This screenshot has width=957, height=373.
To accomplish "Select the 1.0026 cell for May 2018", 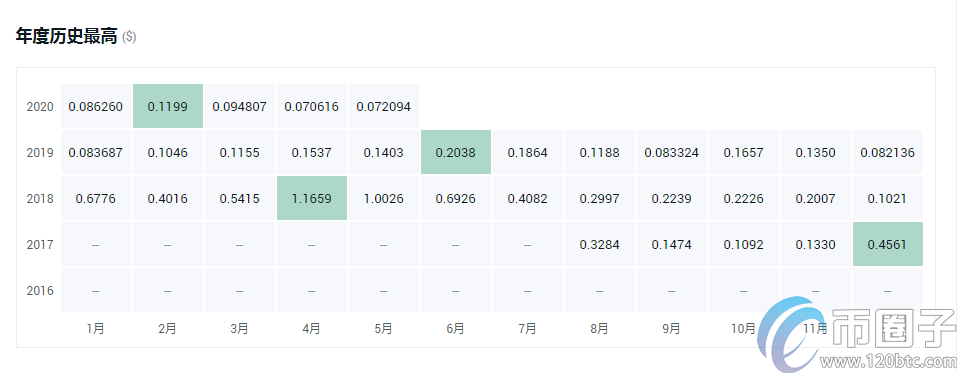I will pos(383,198).
